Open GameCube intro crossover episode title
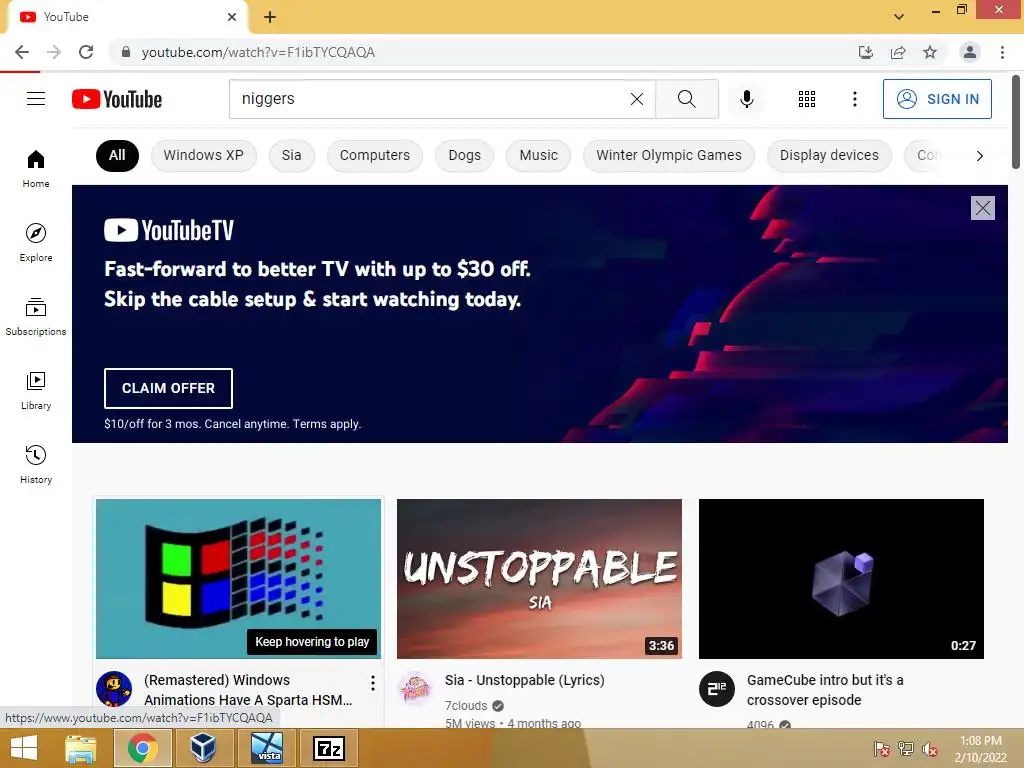Viewport: 1024px width, 768px height. click(825, 690)
